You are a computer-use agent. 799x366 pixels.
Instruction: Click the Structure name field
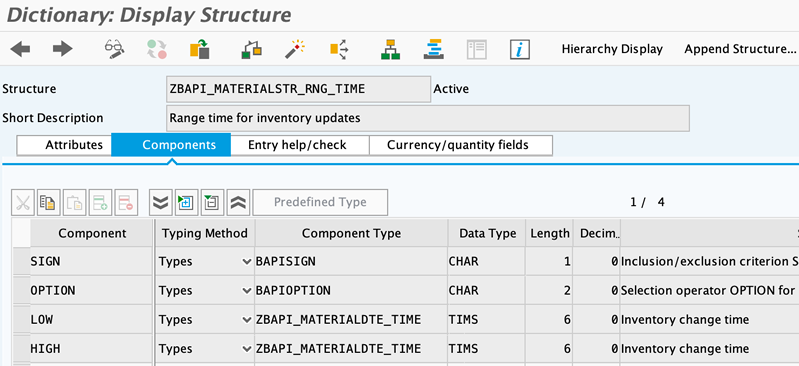click(299, 89)
